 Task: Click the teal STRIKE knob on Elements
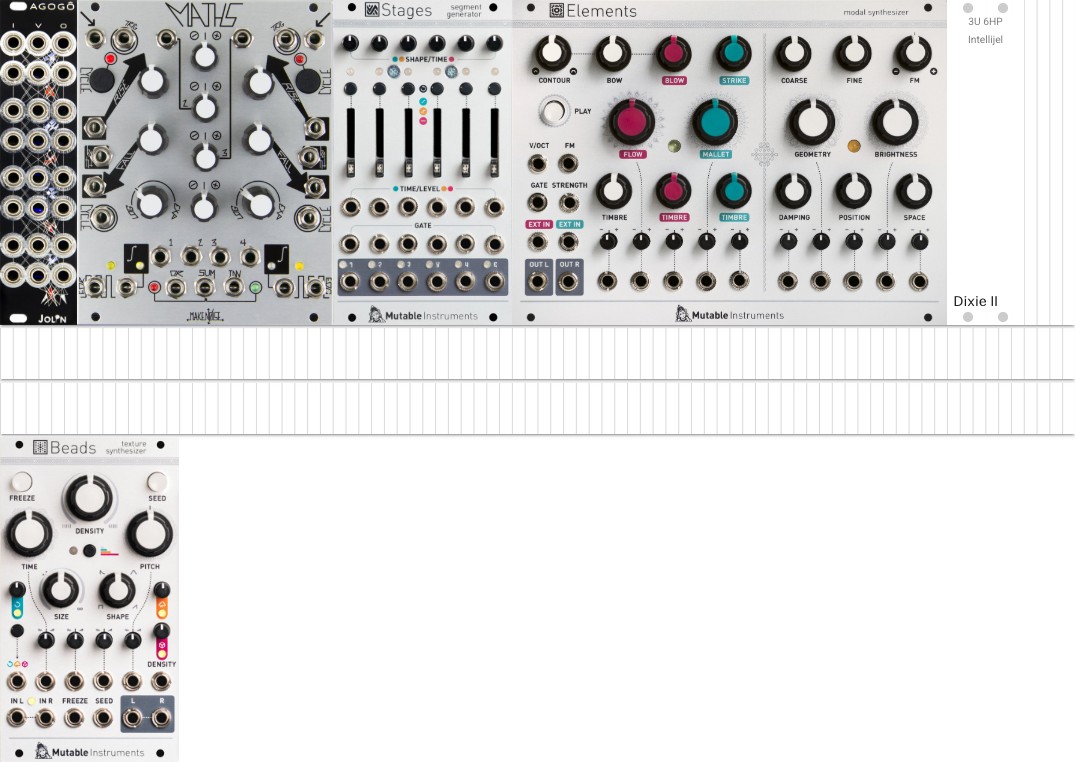[x=733, y=54]
